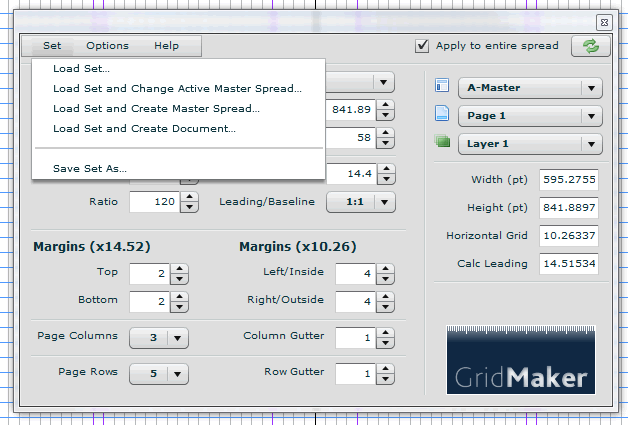Click the Width (pt) value field
This screenshot has width=628, height=425.
[569, 179]
